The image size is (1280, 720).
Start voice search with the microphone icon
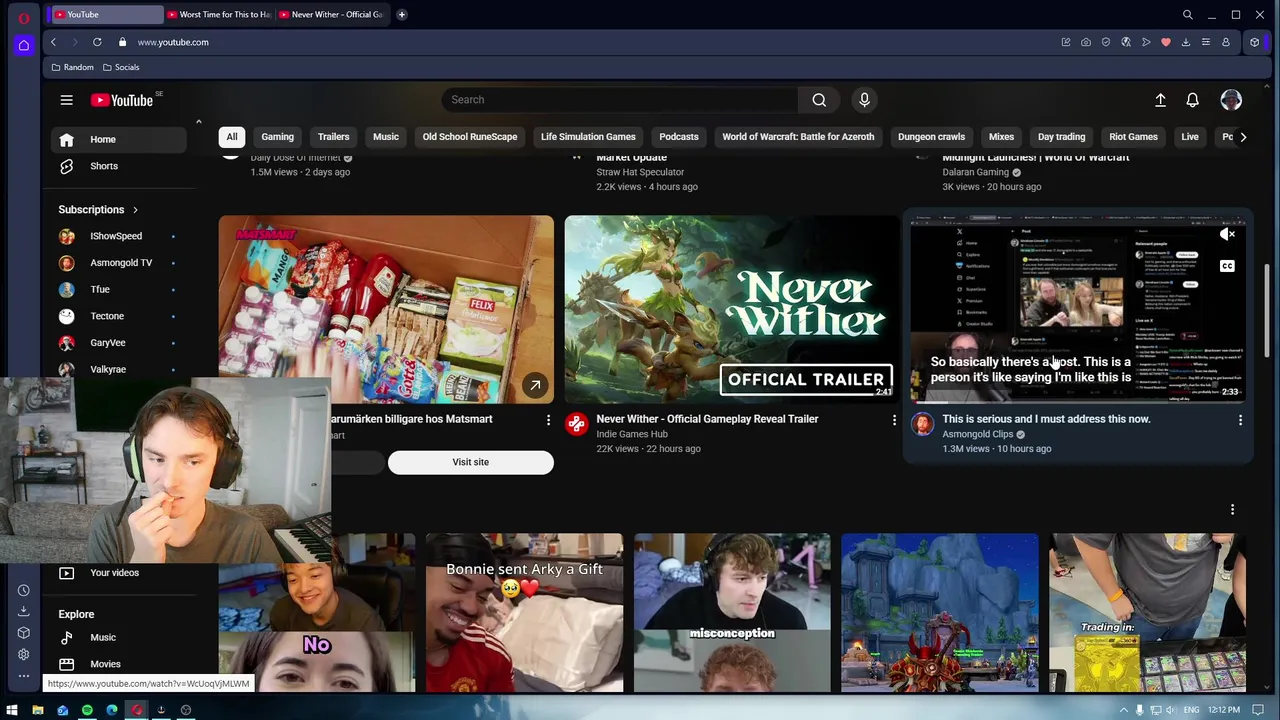[x=865, y=100]
